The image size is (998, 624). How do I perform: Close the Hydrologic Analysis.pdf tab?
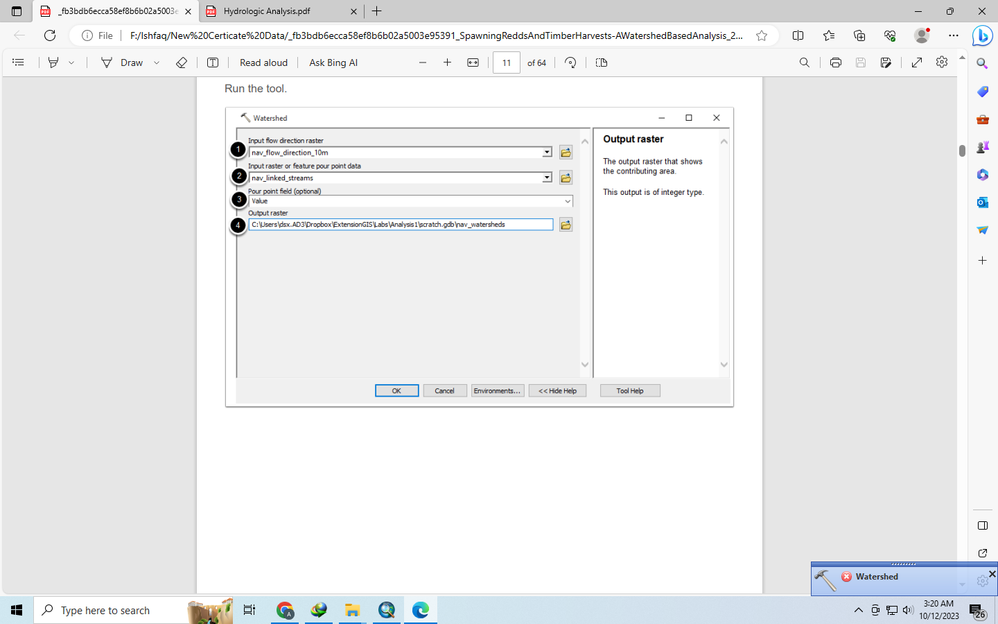pos(354,11)
